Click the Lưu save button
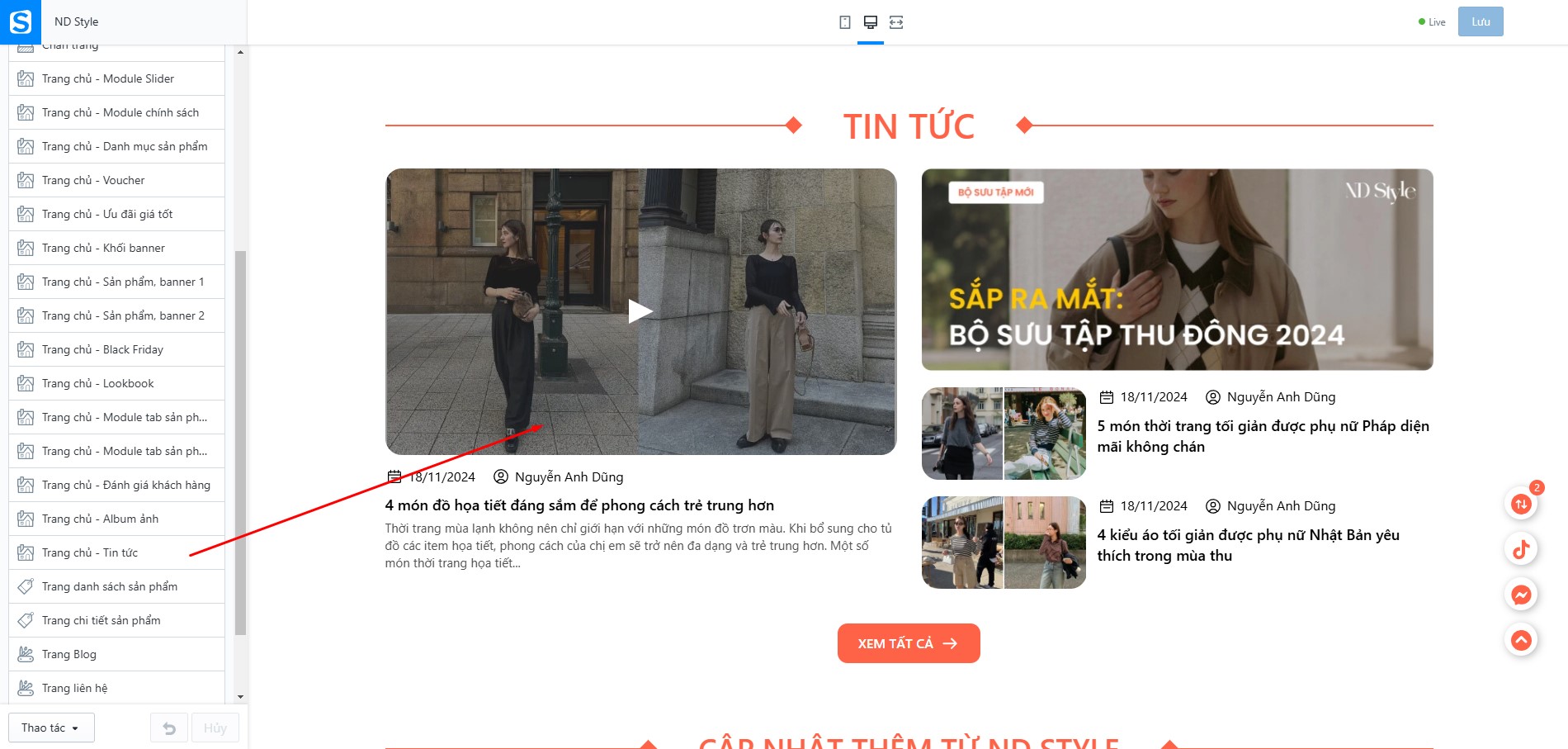1568x749 pixels. (1481, 21)
